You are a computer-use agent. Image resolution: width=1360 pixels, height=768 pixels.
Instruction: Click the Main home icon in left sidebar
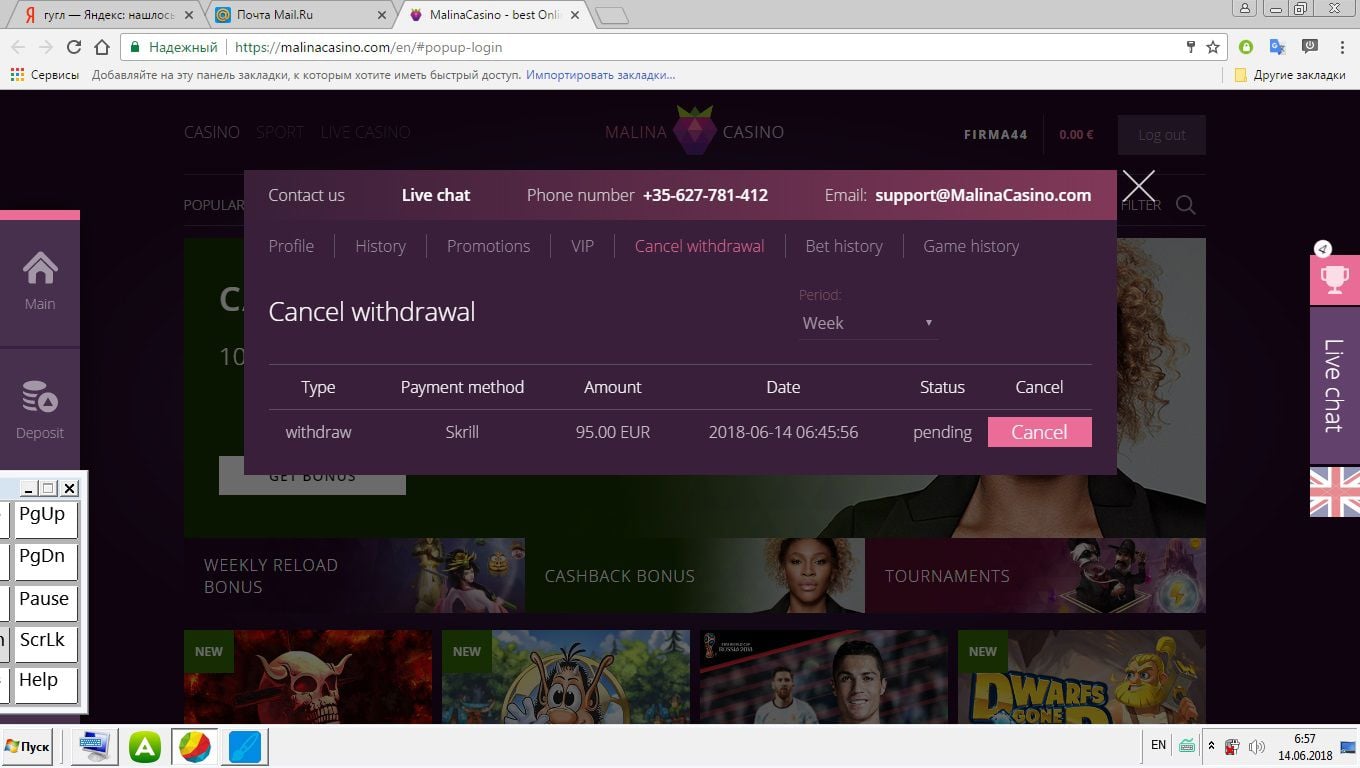tap(40, 269)
